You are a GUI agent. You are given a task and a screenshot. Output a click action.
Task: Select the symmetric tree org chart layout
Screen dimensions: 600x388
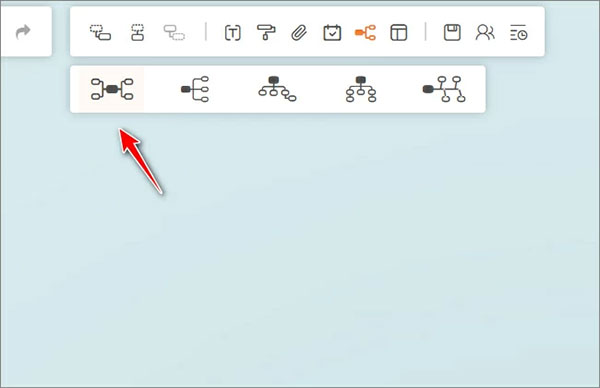pos(361,89)
